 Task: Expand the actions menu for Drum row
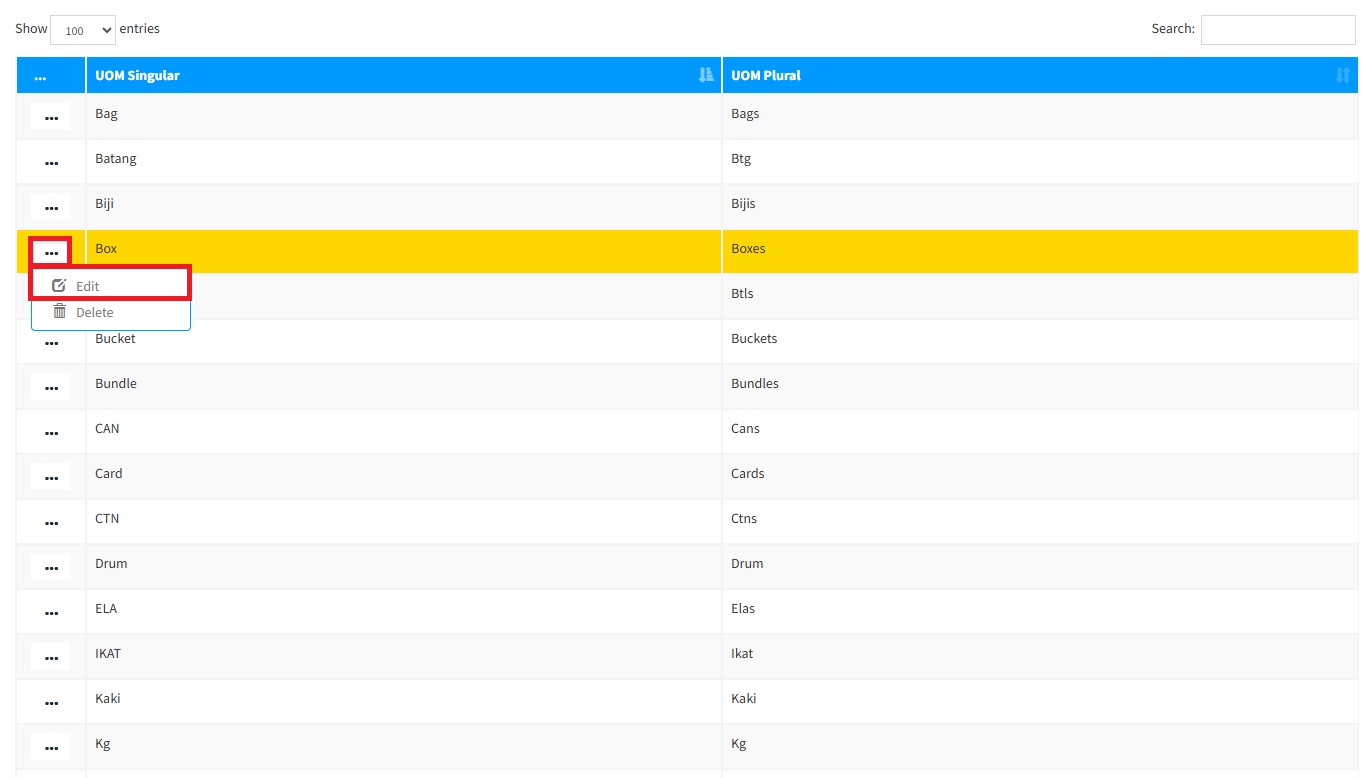pos(51,567)
